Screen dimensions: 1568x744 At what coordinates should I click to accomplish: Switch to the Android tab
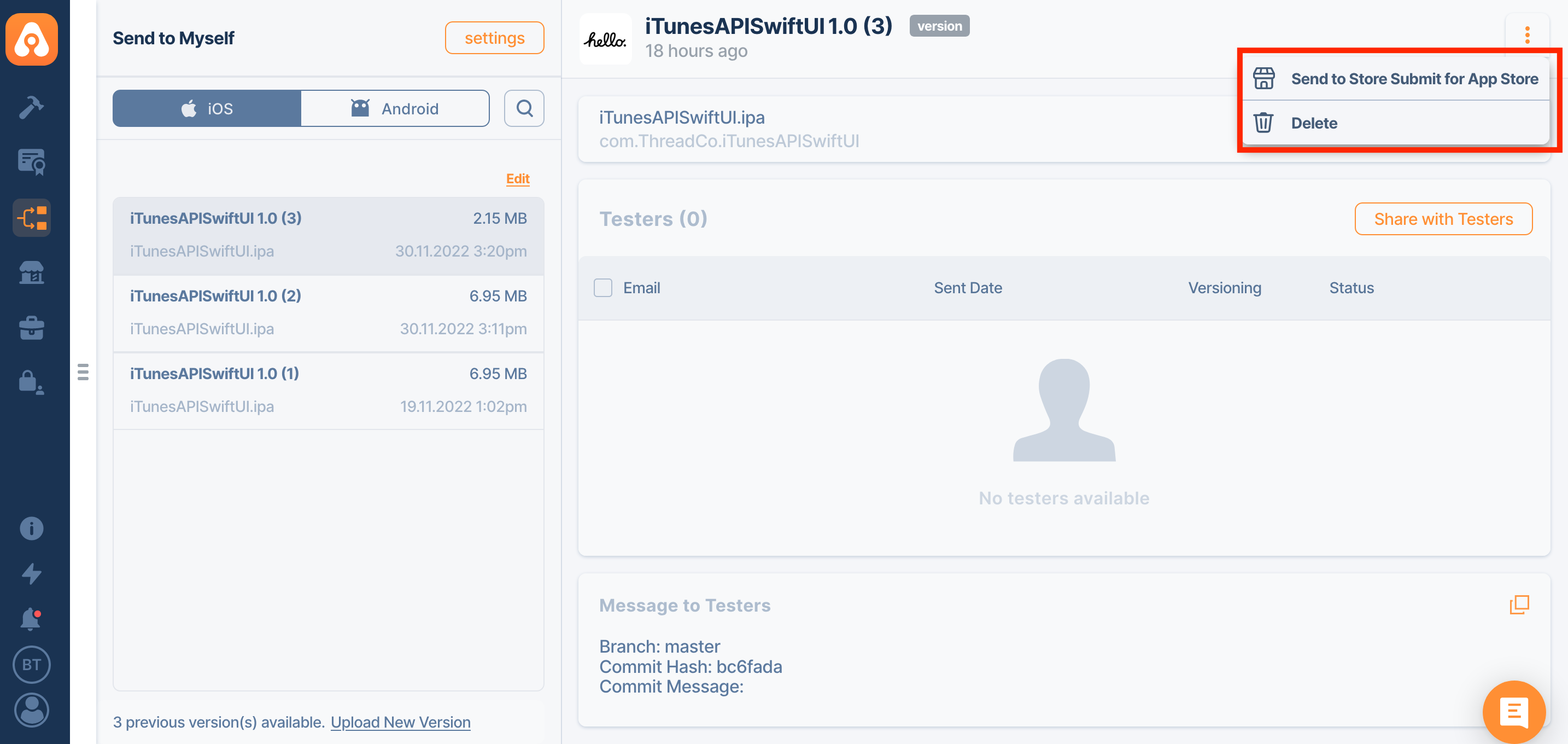click(x=395, y=108)
